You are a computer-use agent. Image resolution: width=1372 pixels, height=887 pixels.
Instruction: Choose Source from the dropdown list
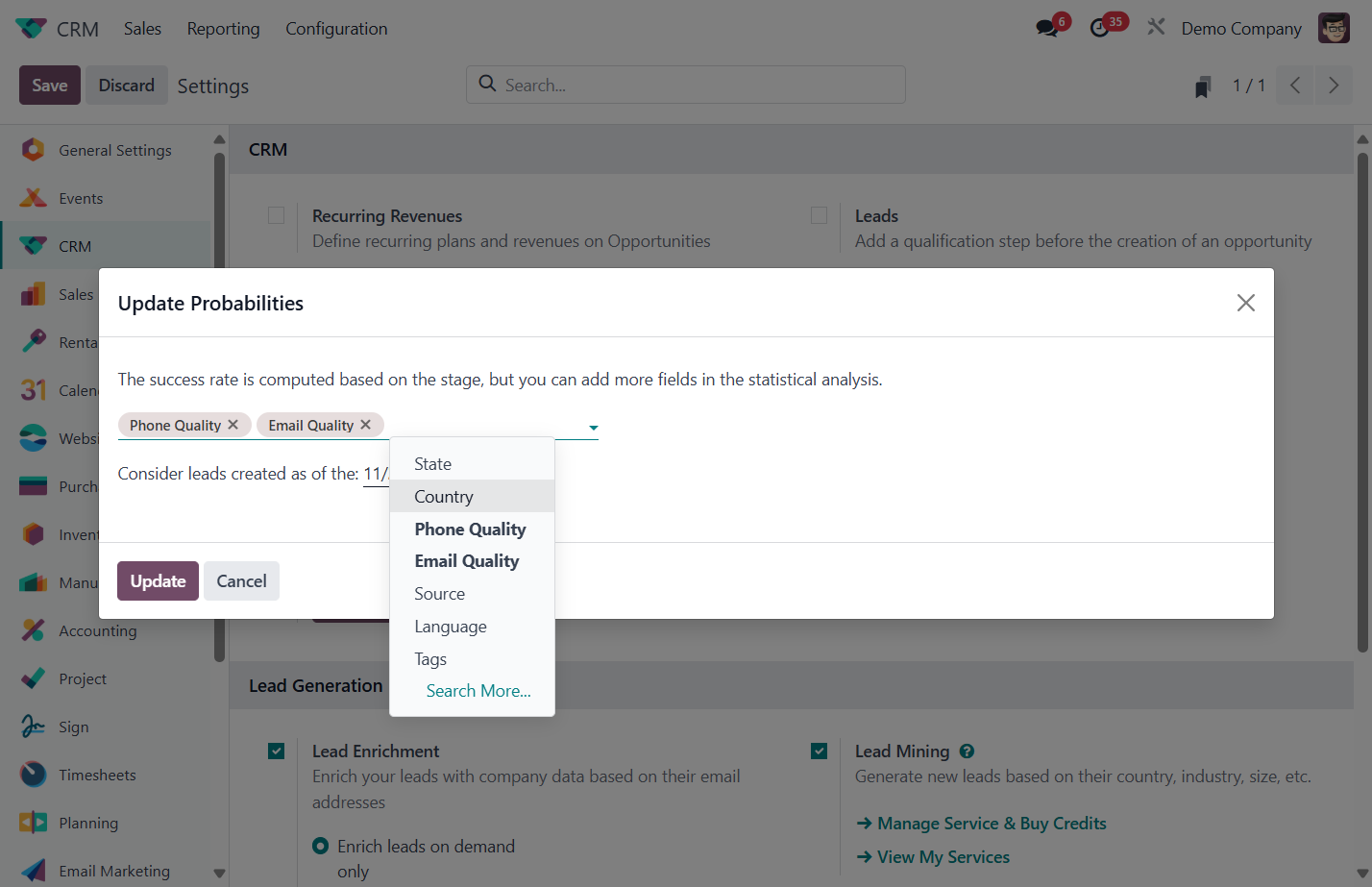pos(472,594)
